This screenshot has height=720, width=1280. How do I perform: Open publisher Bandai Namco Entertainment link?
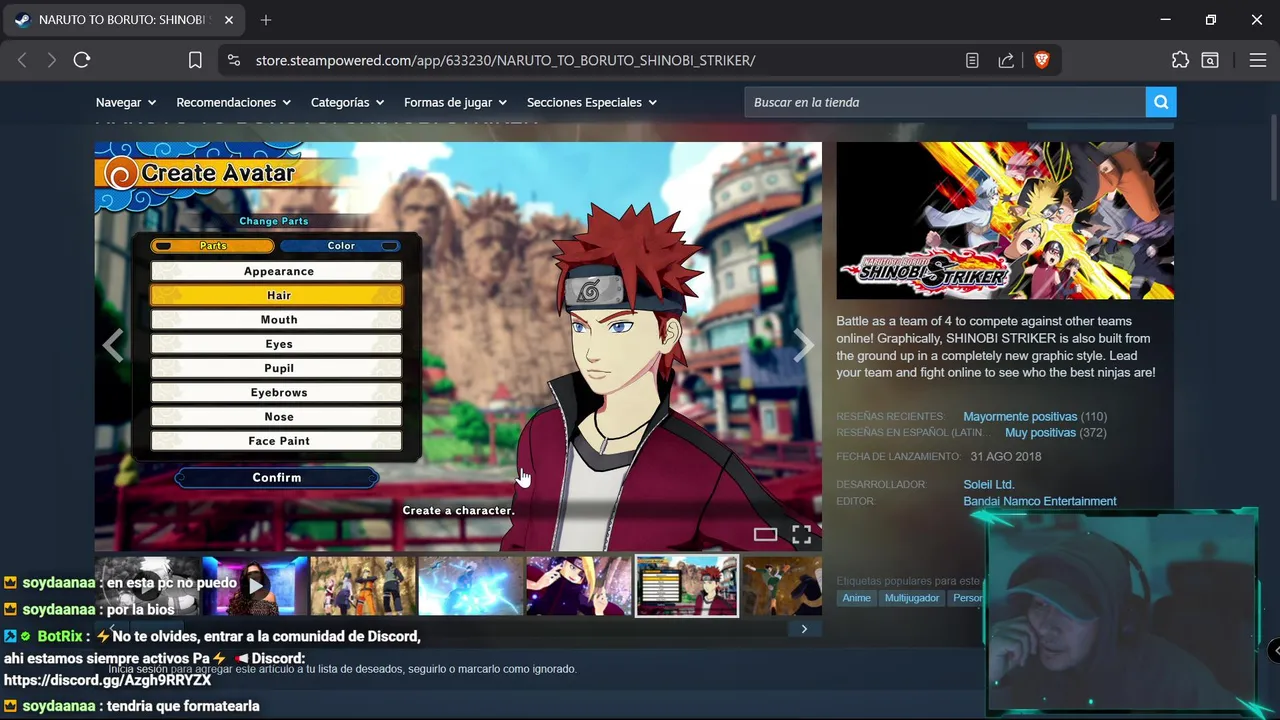pyautogui.click(x=1040, y=501)
